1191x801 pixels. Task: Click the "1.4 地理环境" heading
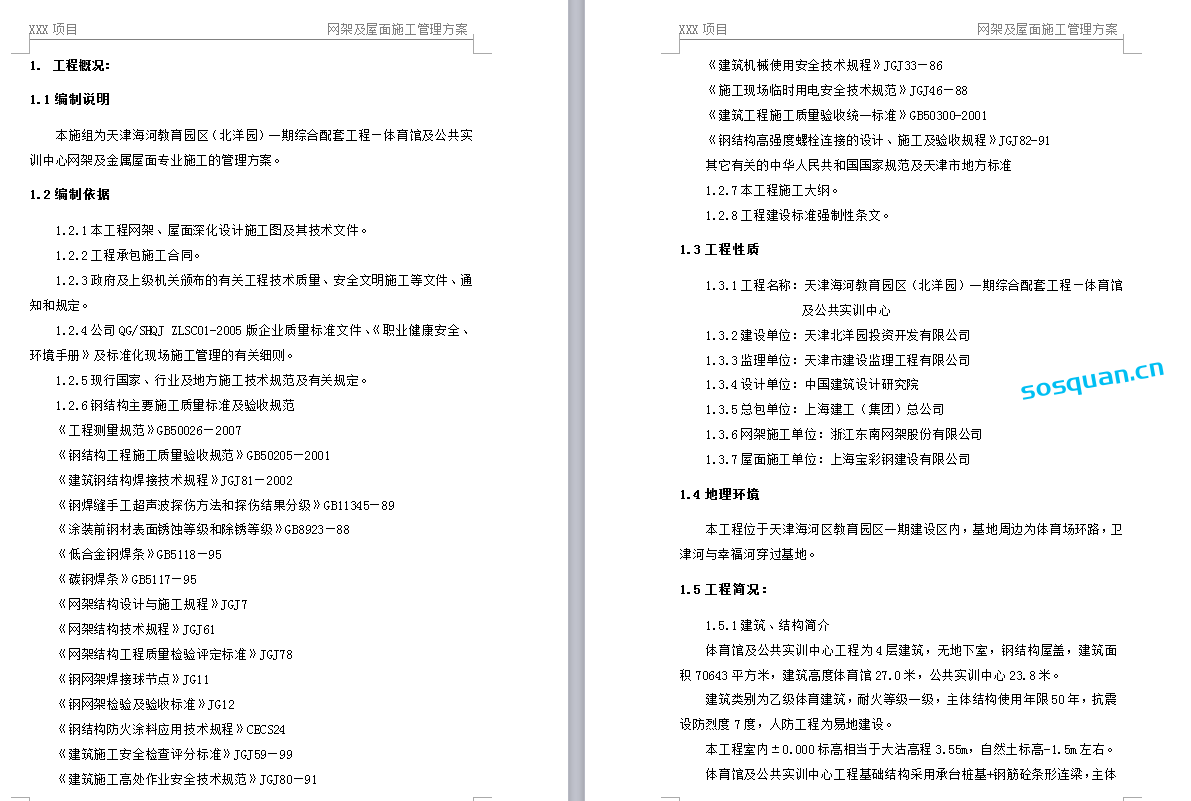tap(719, 494)
